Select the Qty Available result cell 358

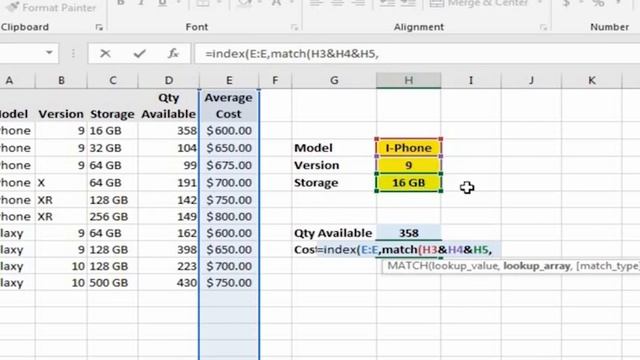(x=409, y=233)
